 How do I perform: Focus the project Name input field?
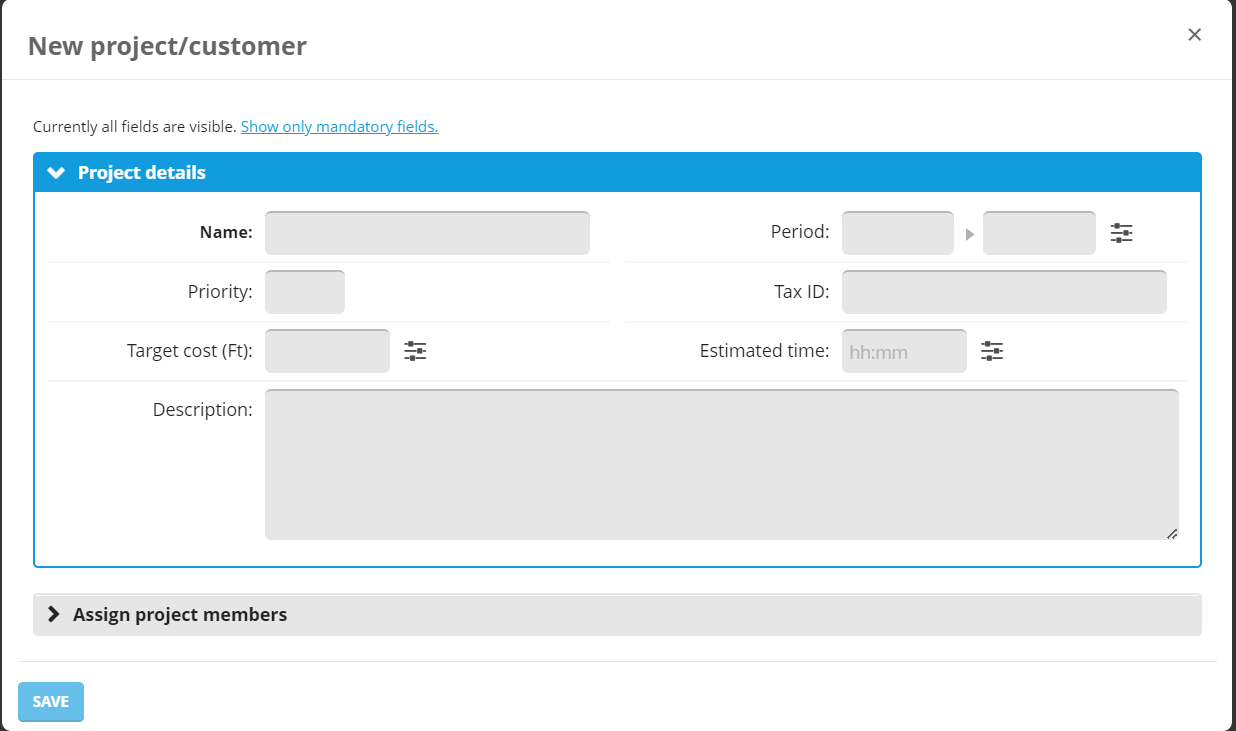click(427, 233)
